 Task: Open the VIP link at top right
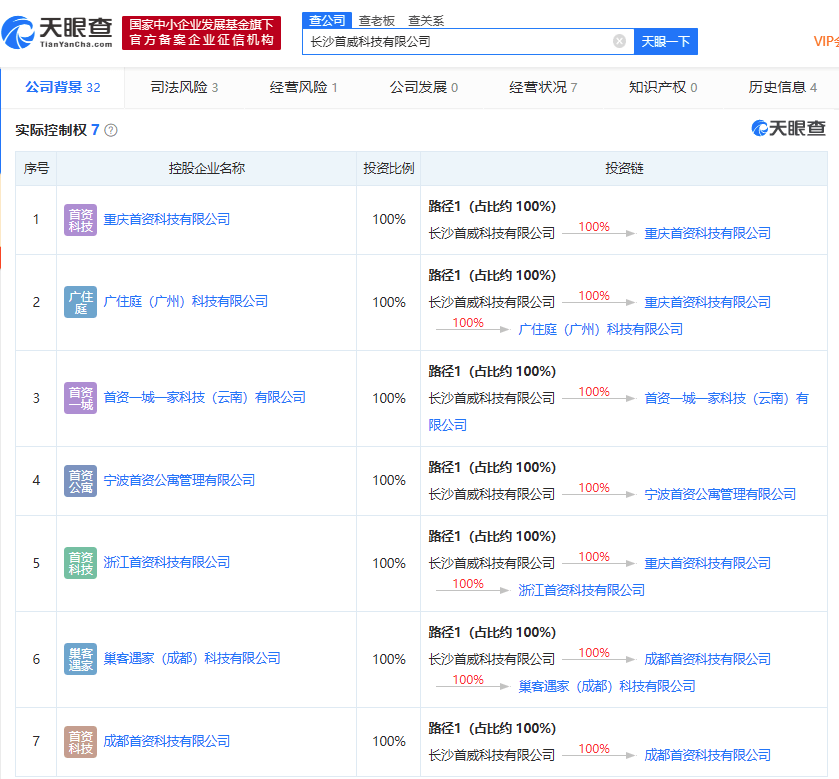[x=825, y=40]
